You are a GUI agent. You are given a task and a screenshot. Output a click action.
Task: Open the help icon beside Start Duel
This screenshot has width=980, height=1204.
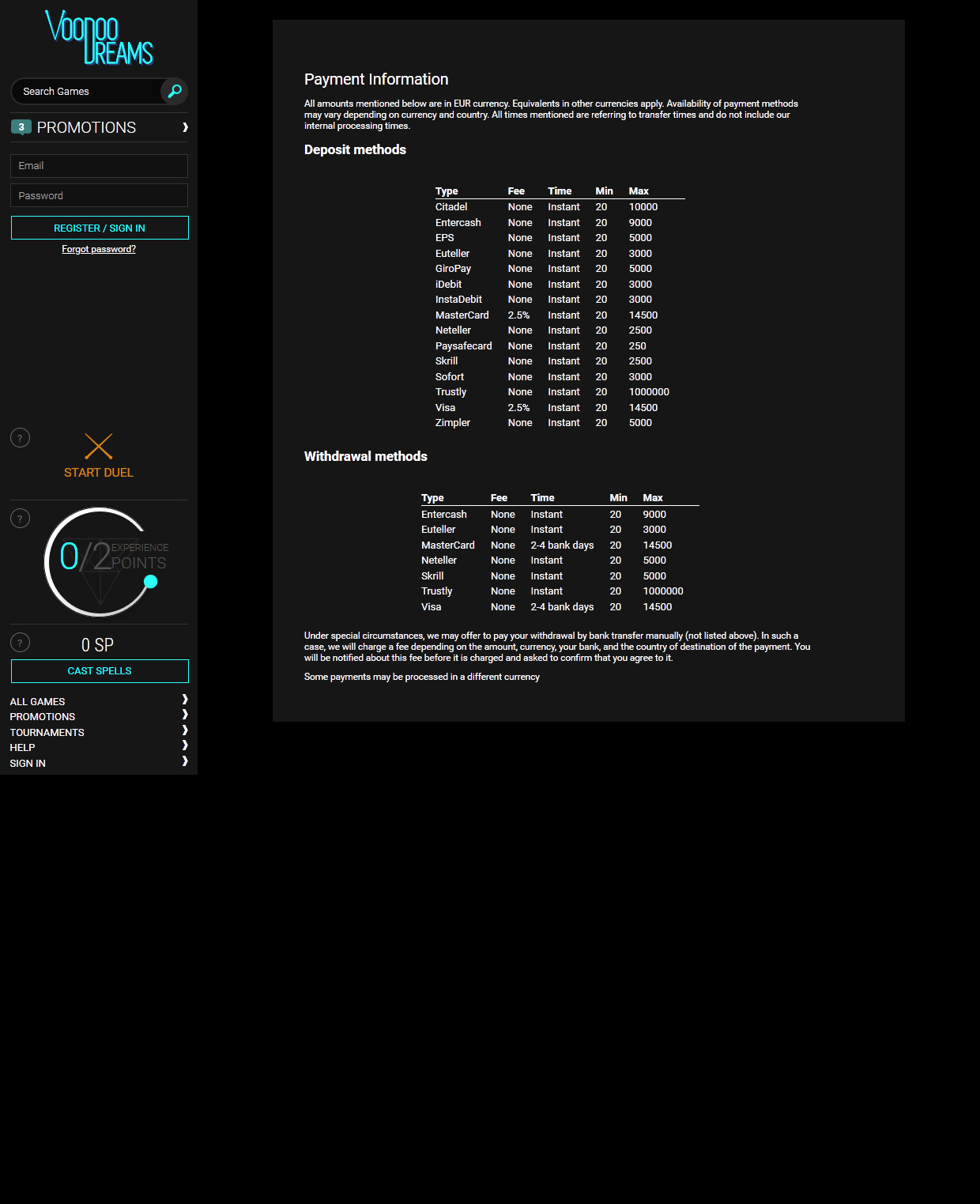20,438
